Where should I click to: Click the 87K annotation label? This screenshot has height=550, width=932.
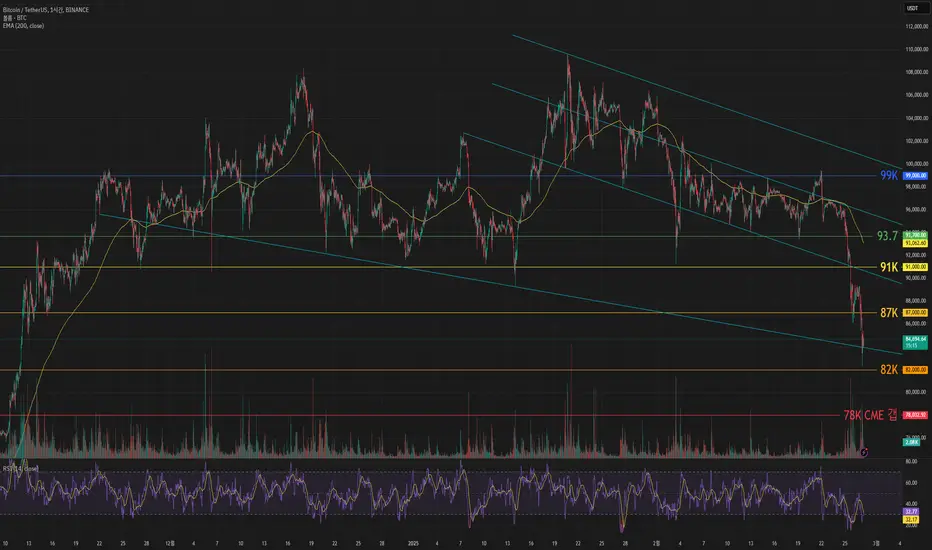(x=889, y=313)
